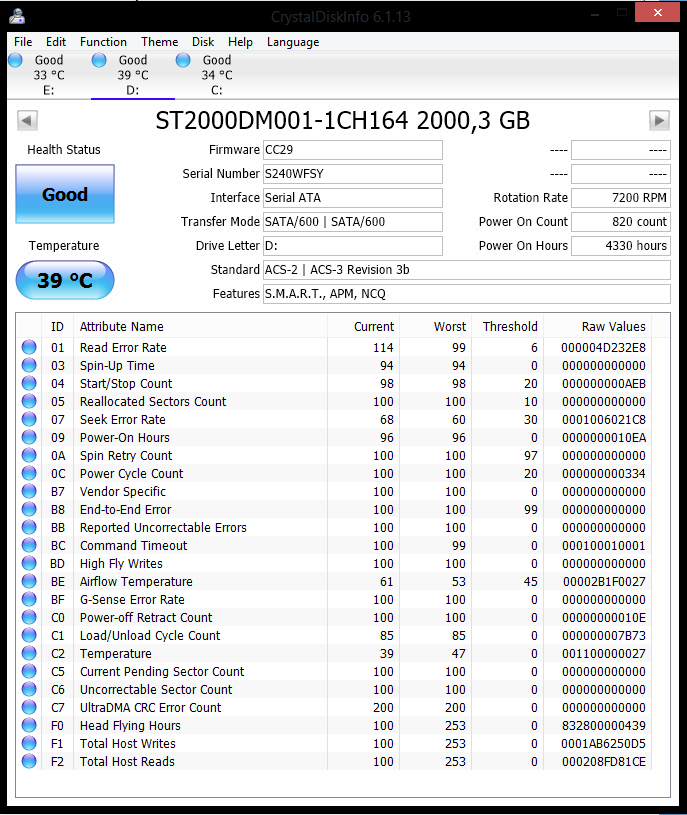Select drive C: status orb
Image resolution: width=687 pixels, height=815 pixels.
point(183,60)
